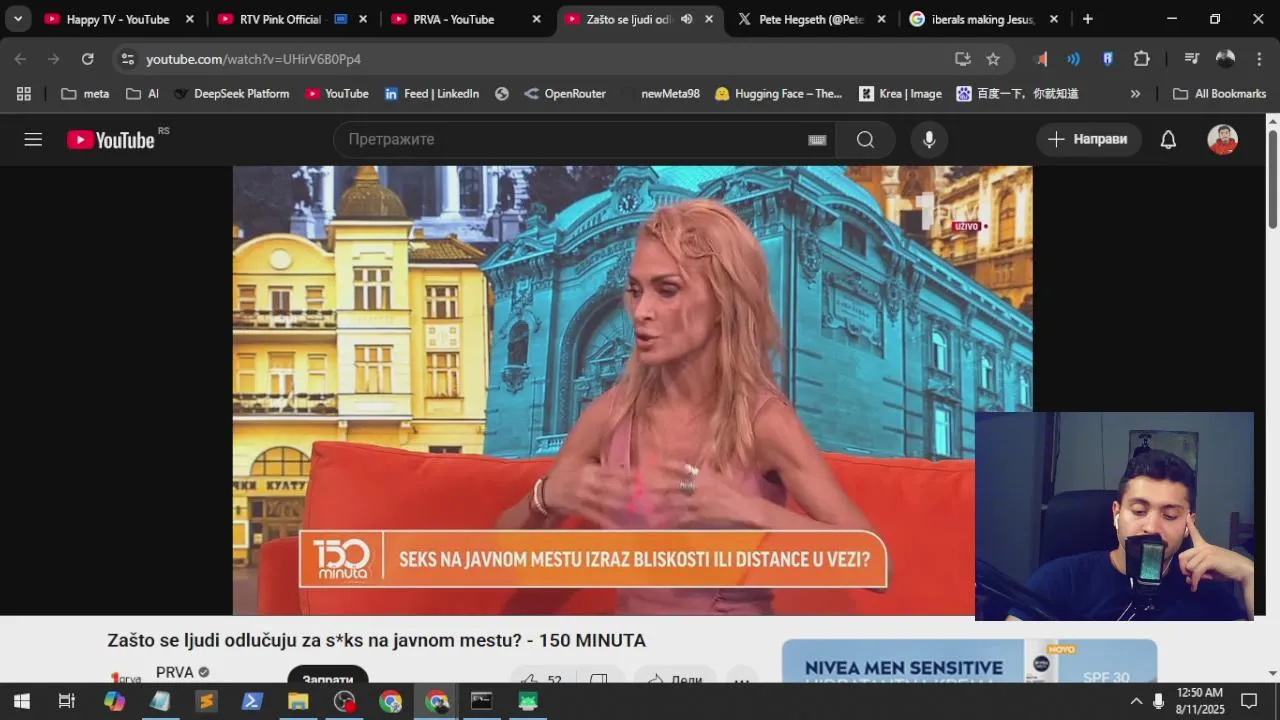This screenshot has height=720, width=1280.
Task: Open the Baidu 百度一下 bookmark
Action: coord(1017,93)
